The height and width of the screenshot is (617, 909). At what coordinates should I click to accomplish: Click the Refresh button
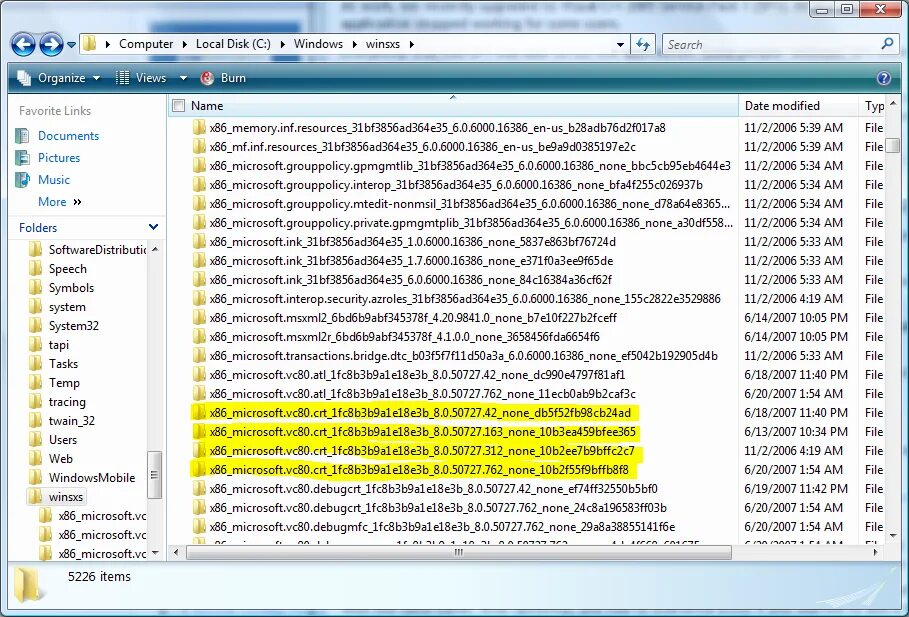(x=643, y=44)
